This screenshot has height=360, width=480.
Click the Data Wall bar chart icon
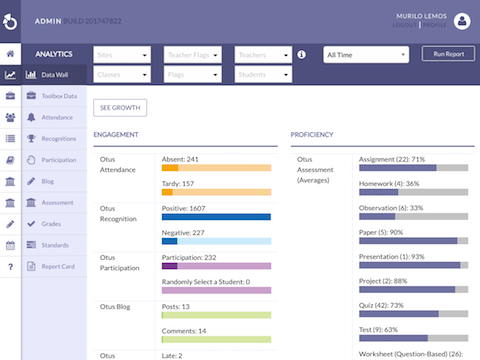(31, 75)
